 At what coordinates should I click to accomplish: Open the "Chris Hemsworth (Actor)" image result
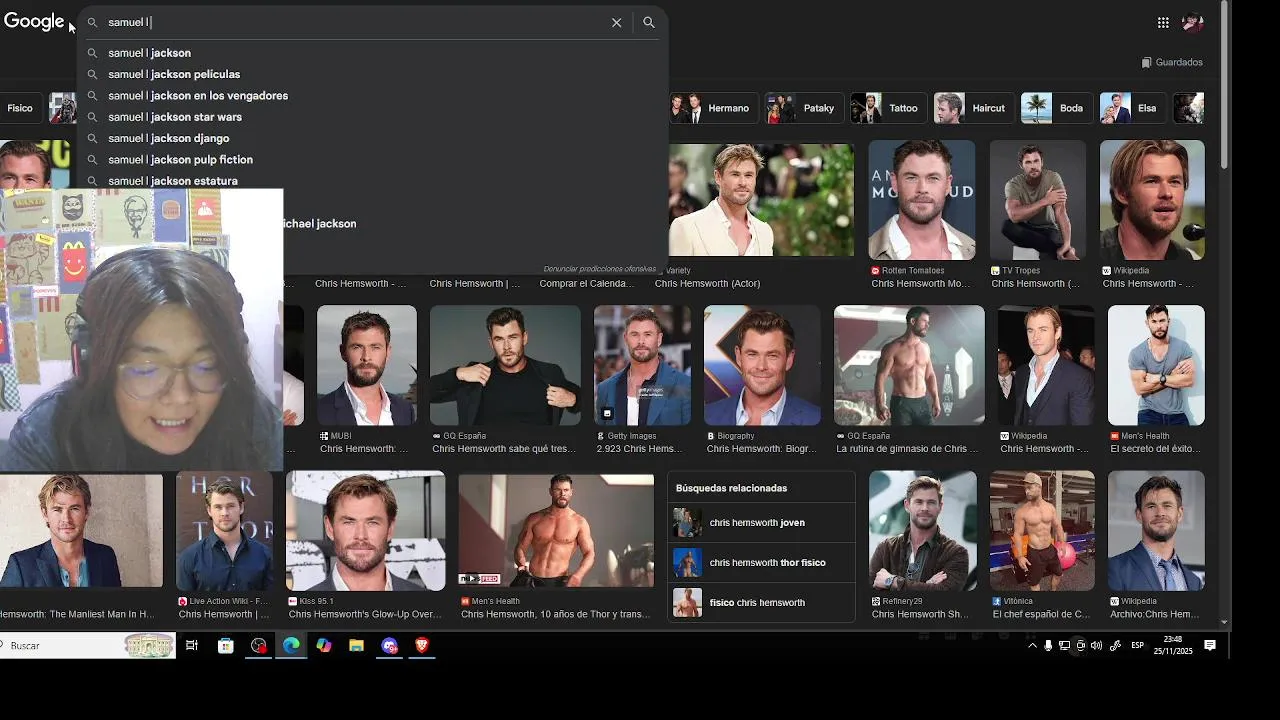761,200
